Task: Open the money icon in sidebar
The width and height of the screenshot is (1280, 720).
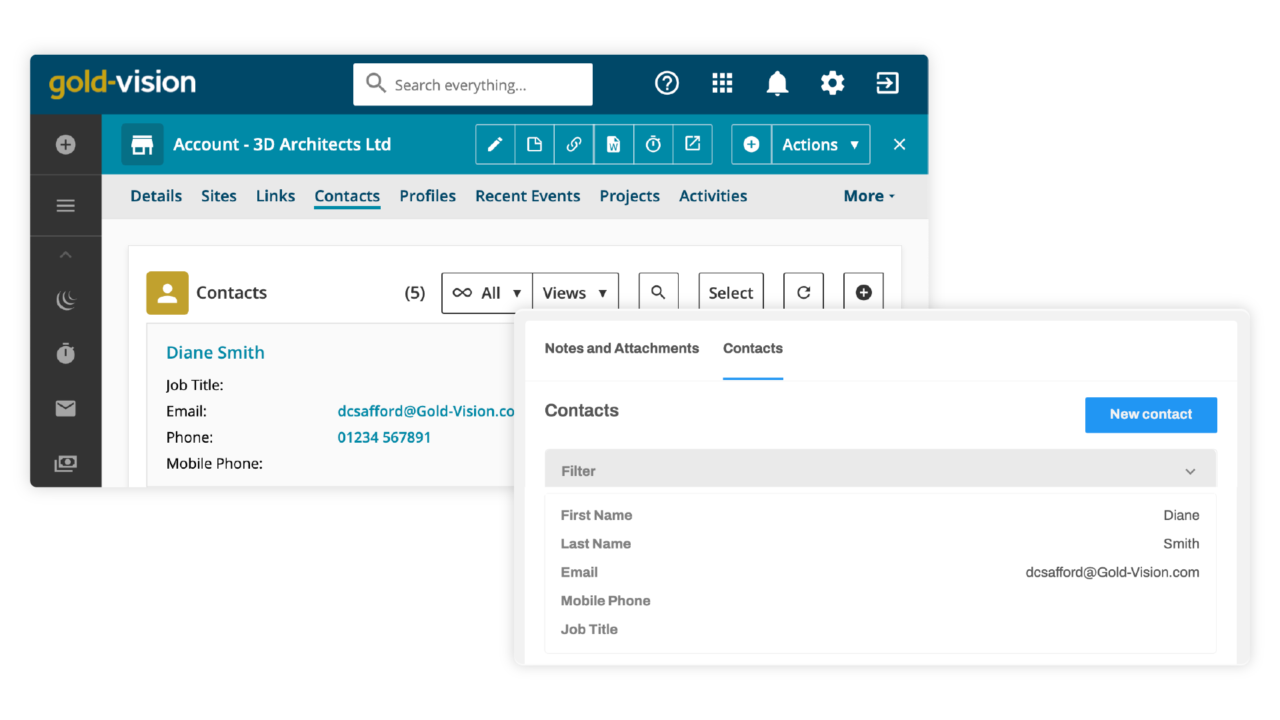Action: [66, 463]
